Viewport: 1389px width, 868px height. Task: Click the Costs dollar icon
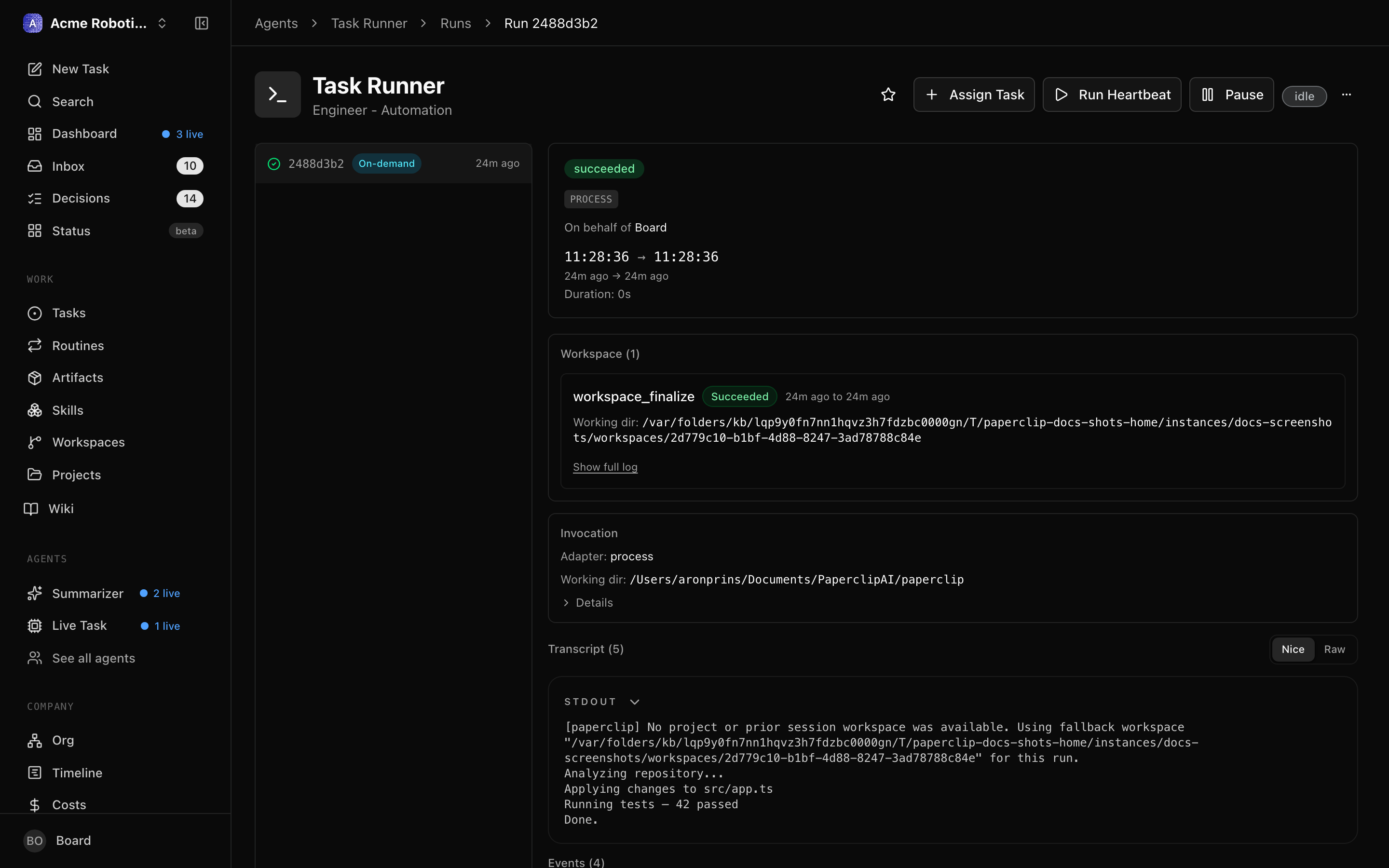(34, 805)
